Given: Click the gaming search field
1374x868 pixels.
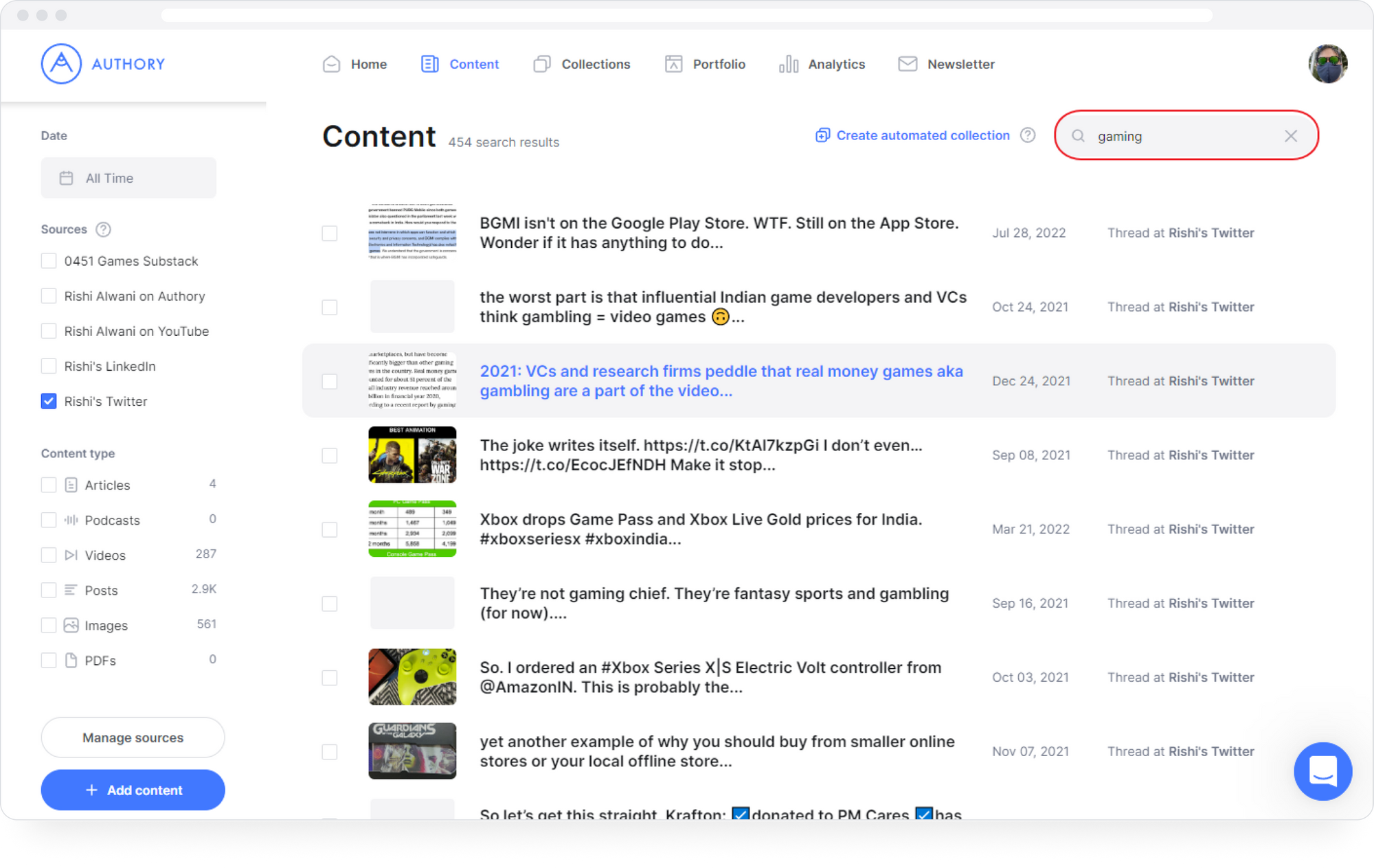Looking at the screenshot, I should point(1186,136).
